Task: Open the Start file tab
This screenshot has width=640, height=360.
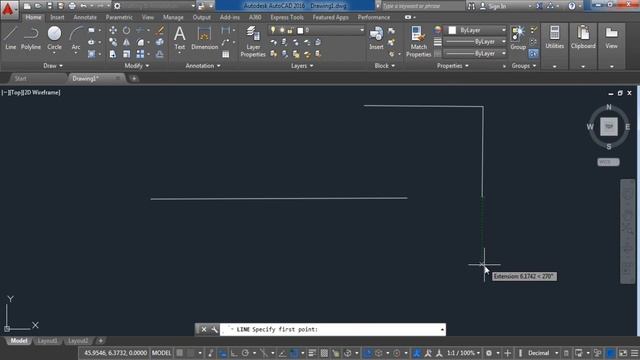Action: click(x=20, y=78)
